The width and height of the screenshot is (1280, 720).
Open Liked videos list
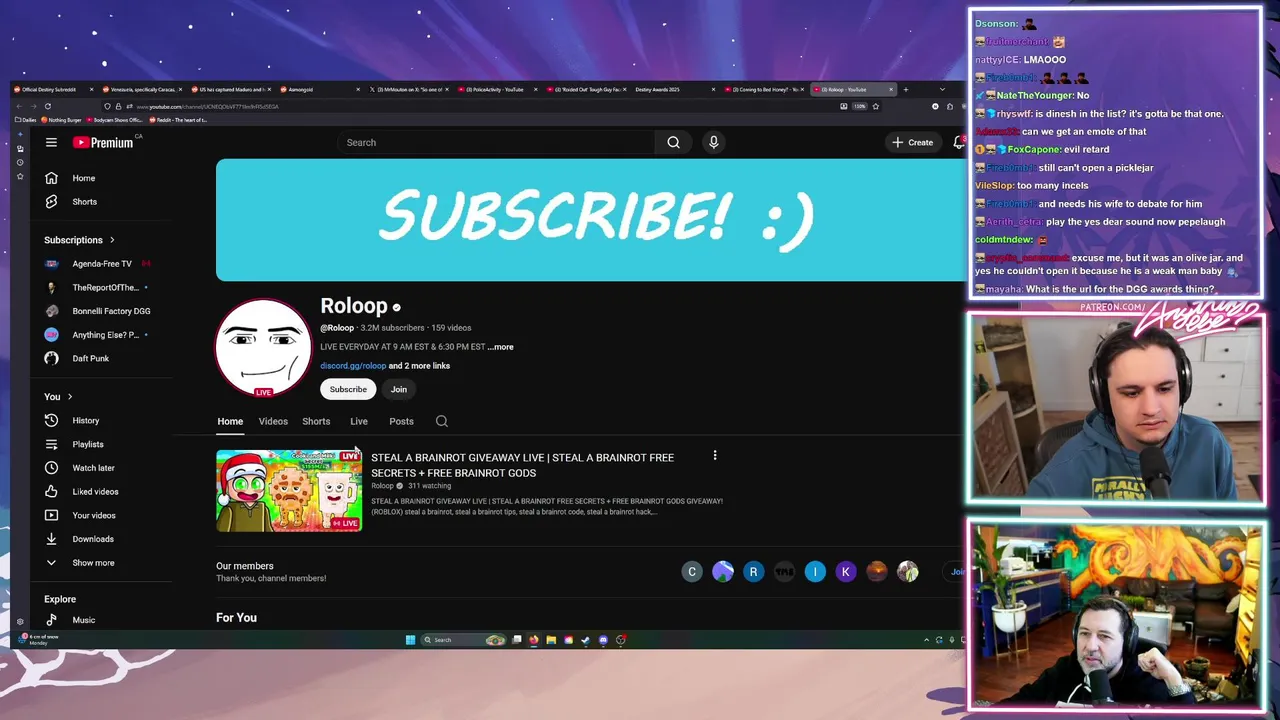pos(95,492)
